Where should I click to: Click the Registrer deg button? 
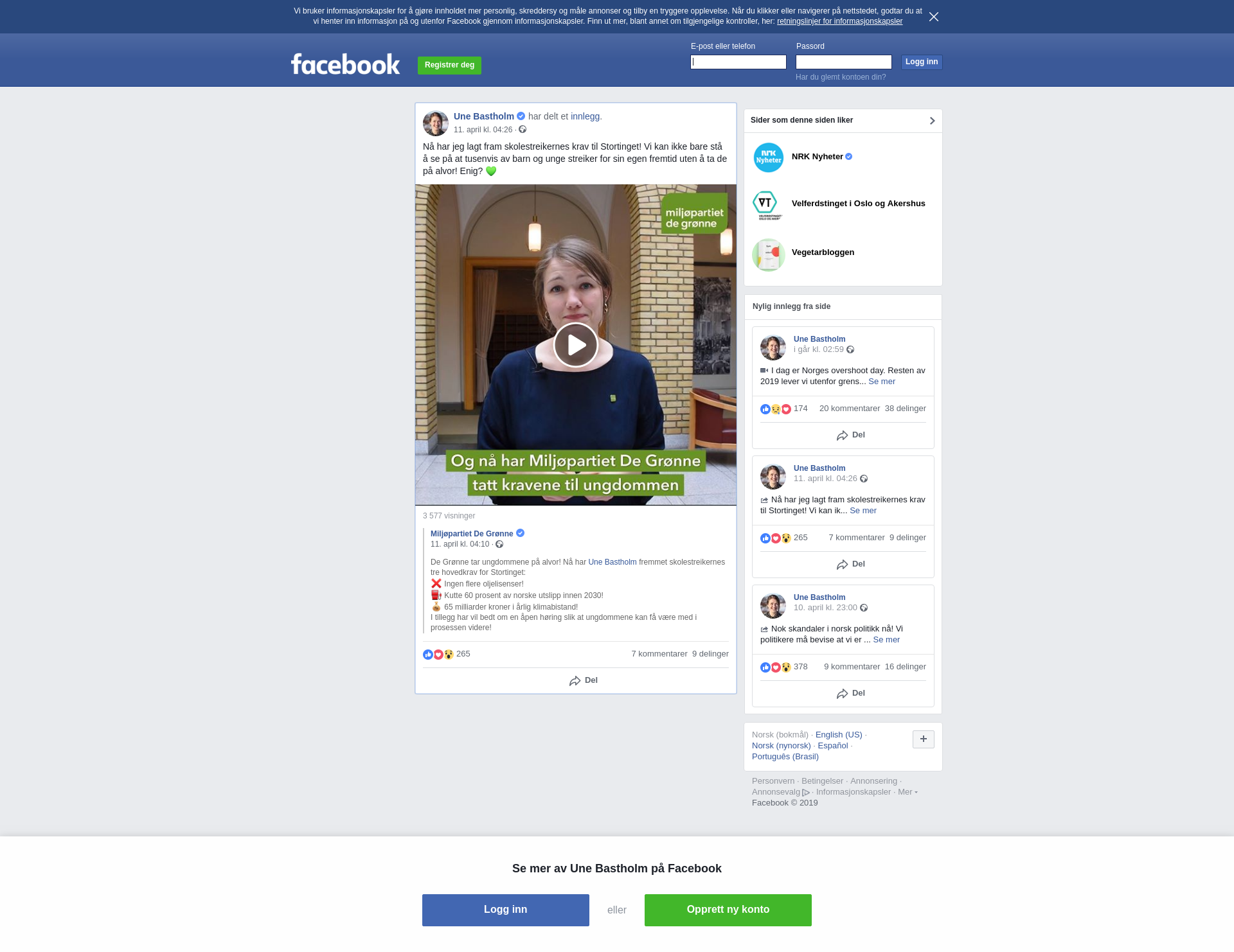(449, 65)
